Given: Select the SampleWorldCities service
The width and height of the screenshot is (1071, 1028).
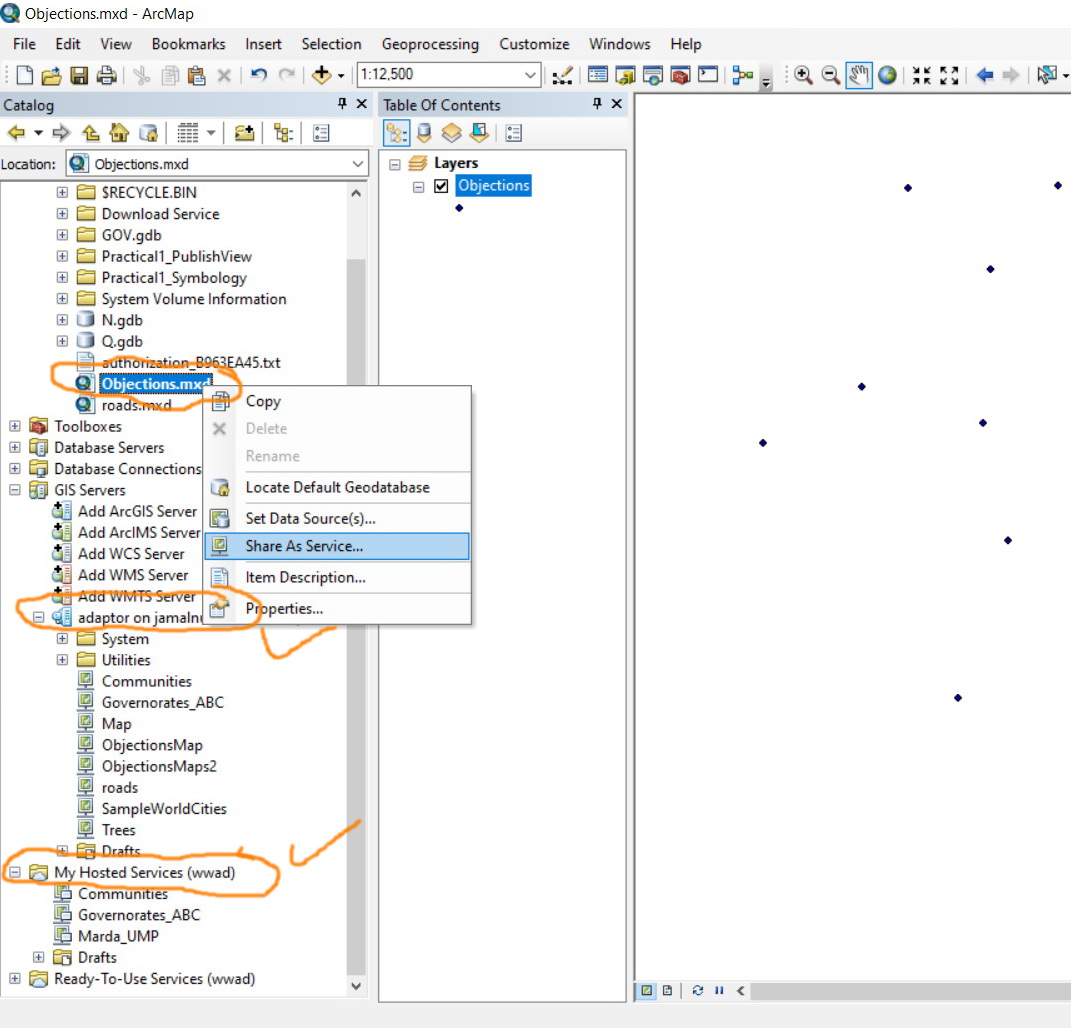Looking at the screenshot, I should tap(164, 809).
